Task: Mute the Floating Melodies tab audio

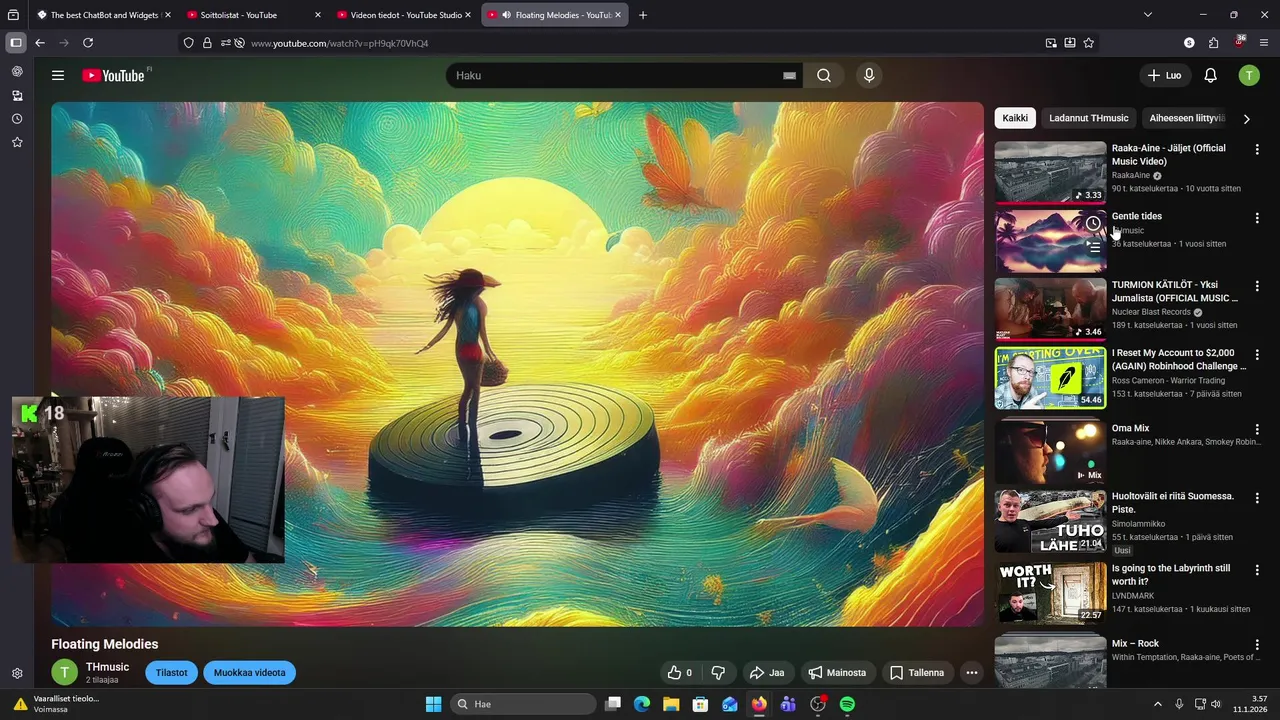Action: pos(506,15)
